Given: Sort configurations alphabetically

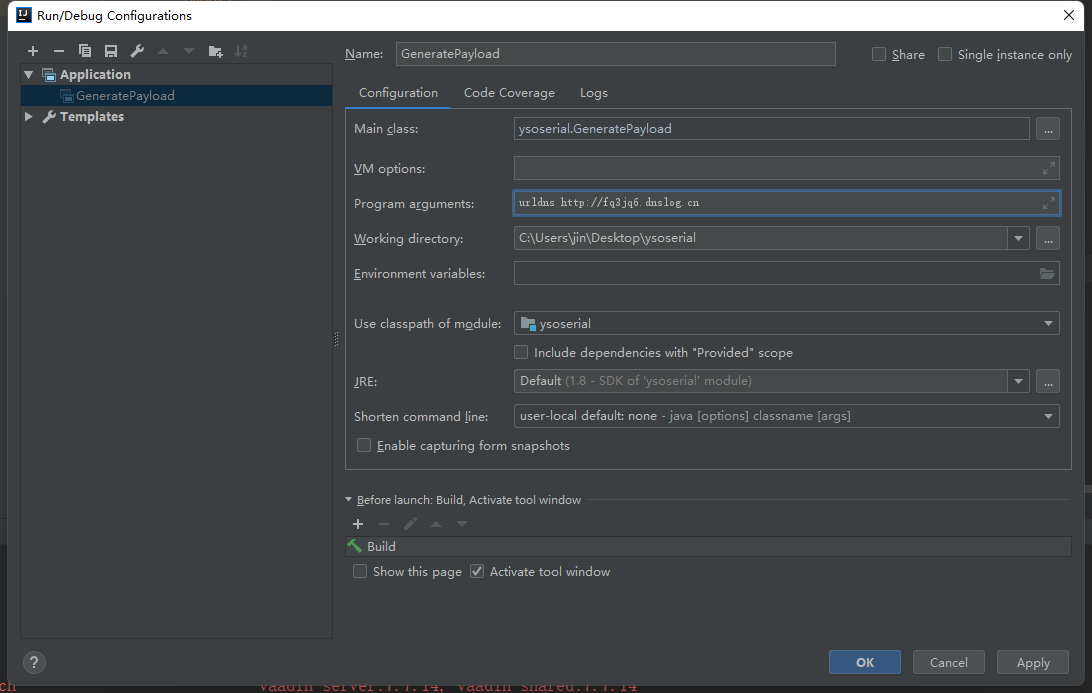Looking at the screenshot, I should click(241, 51).
